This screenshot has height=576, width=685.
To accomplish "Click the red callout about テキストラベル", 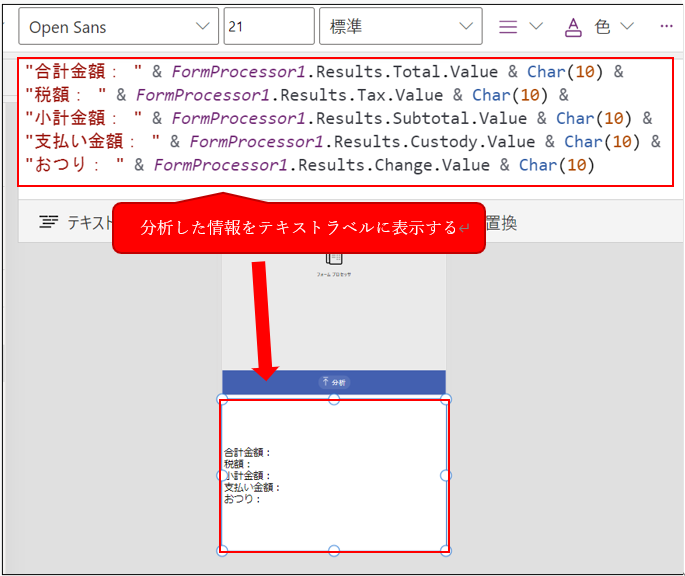I will pos(298,227).
